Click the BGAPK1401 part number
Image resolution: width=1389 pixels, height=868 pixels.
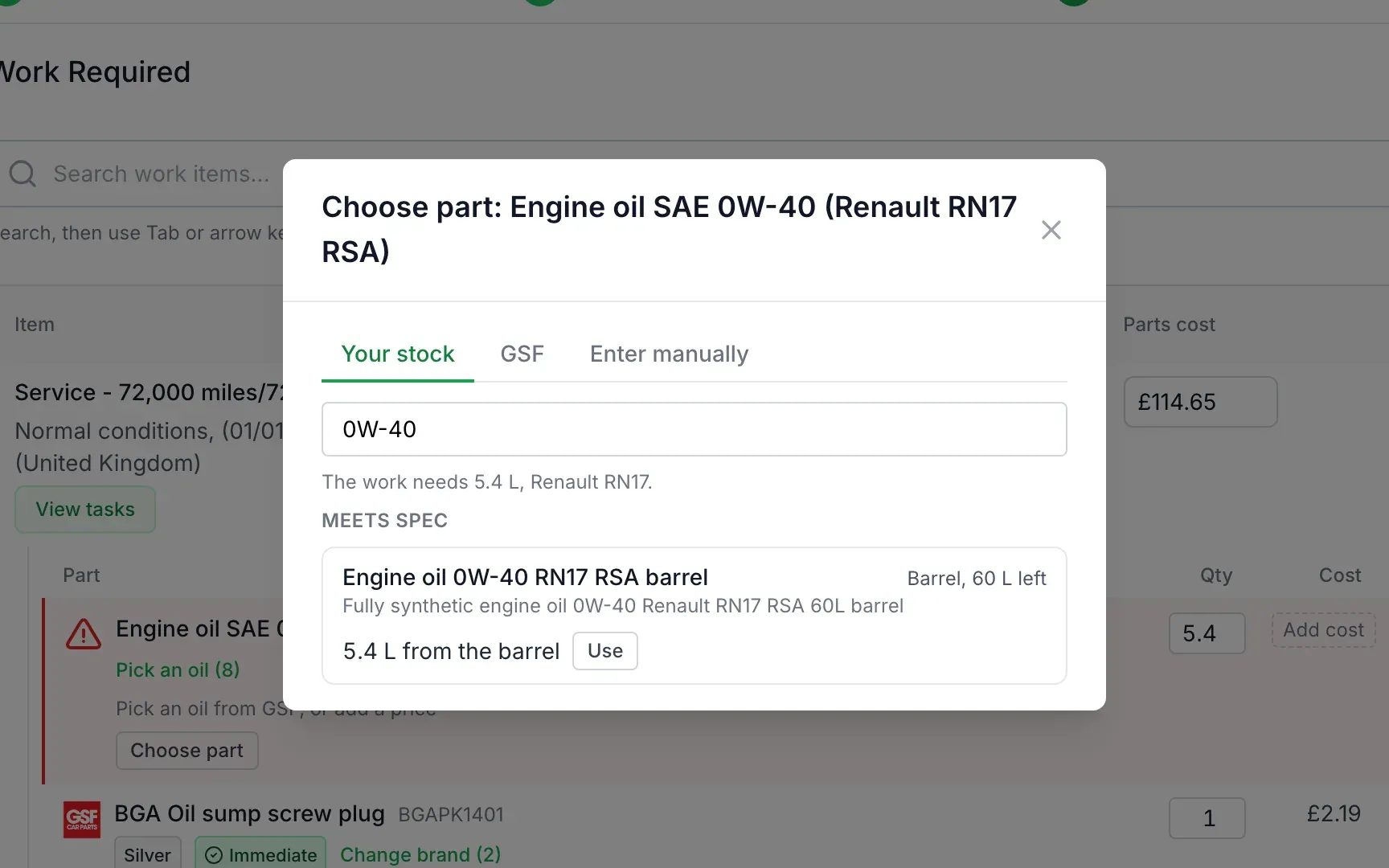[451, 815]
